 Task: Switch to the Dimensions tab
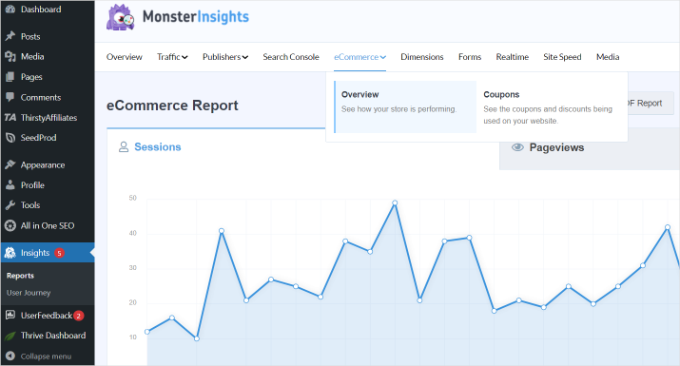(422, 57)
